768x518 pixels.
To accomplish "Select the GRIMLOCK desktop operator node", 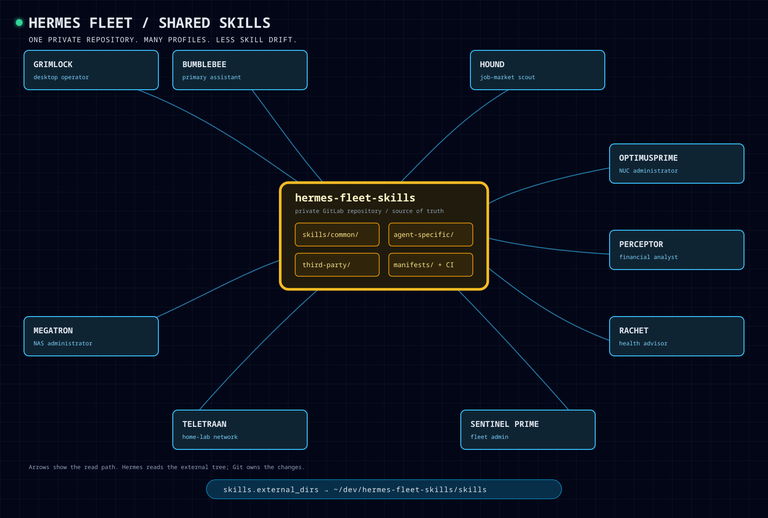I will pos(91,70).
